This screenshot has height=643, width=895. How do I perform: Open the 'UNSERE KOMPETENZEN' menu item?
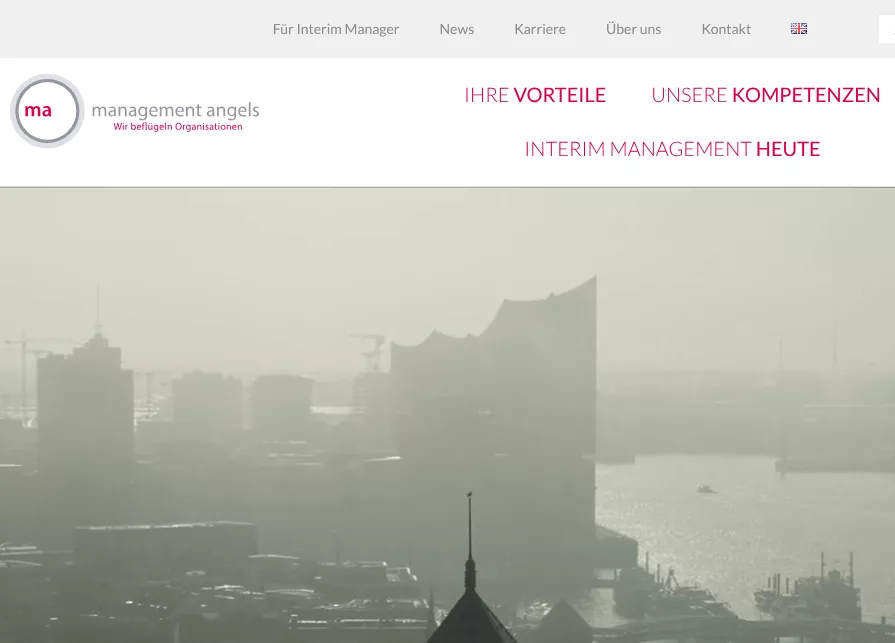(765, 95)
